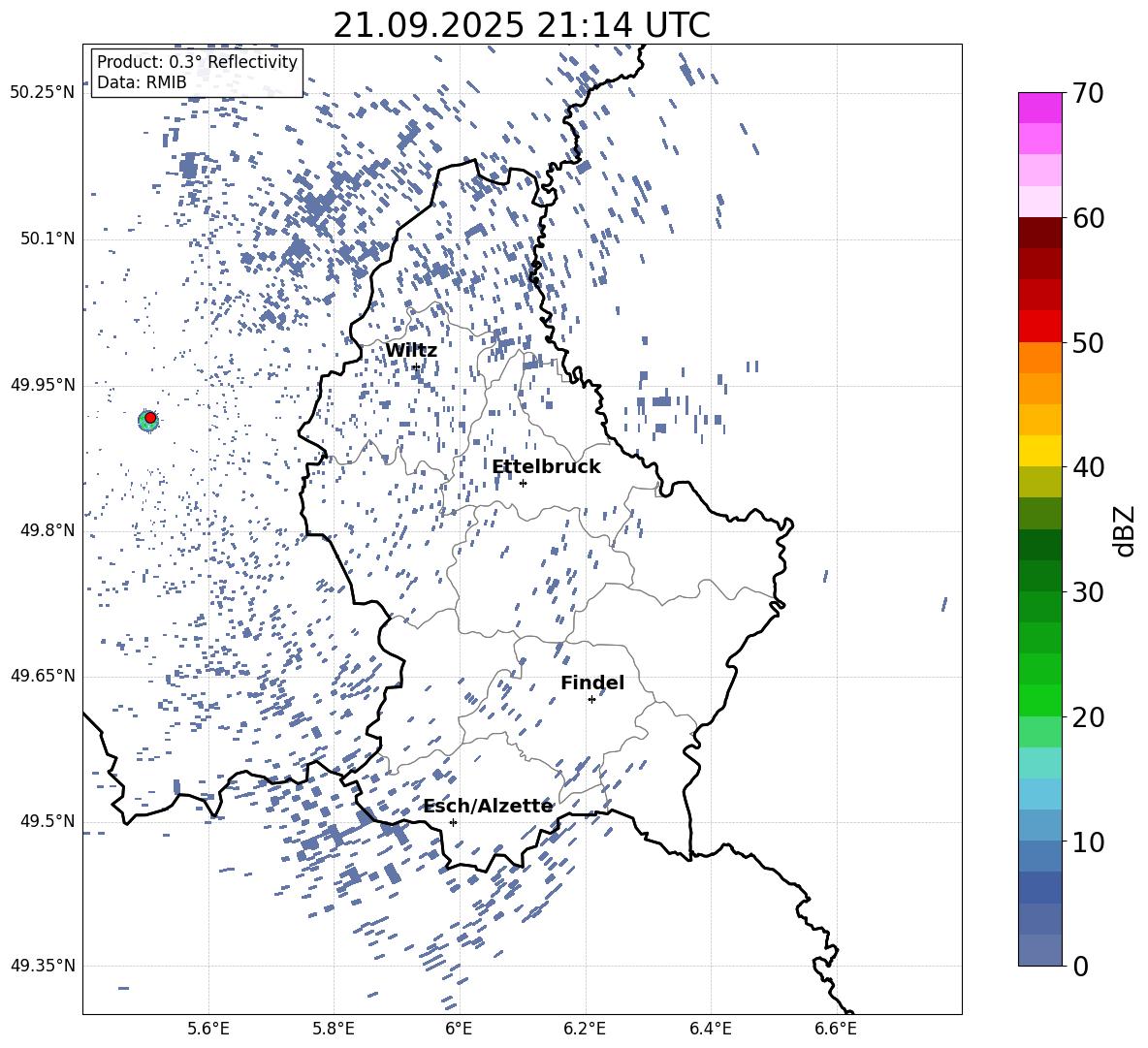This screenshot has width=1148, height=1048.
Task: Click the 50.25°N latitude tick label
Action: [42, 93]
